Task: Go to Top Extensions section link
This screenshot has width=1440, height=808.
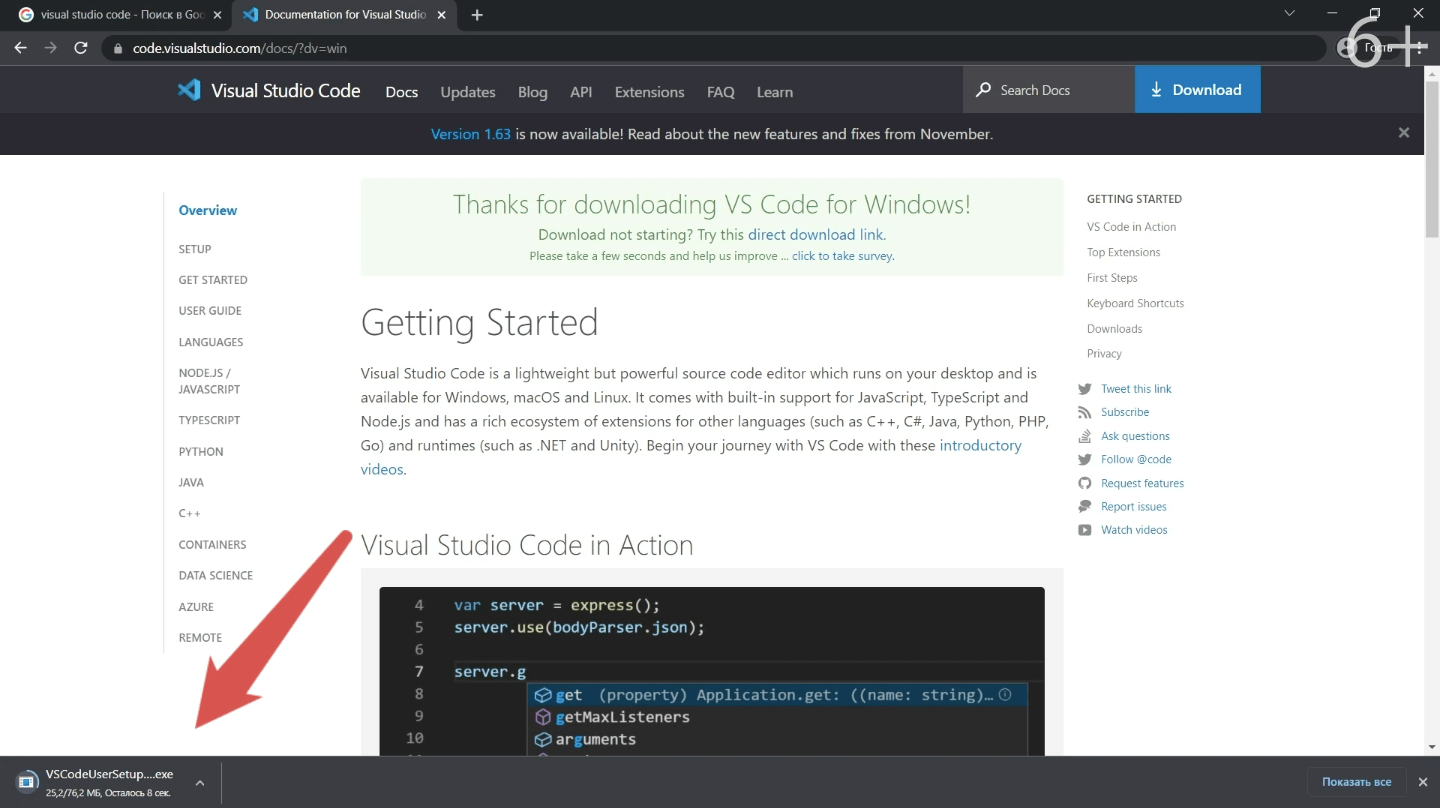Action: click(x=1124, y=252)
